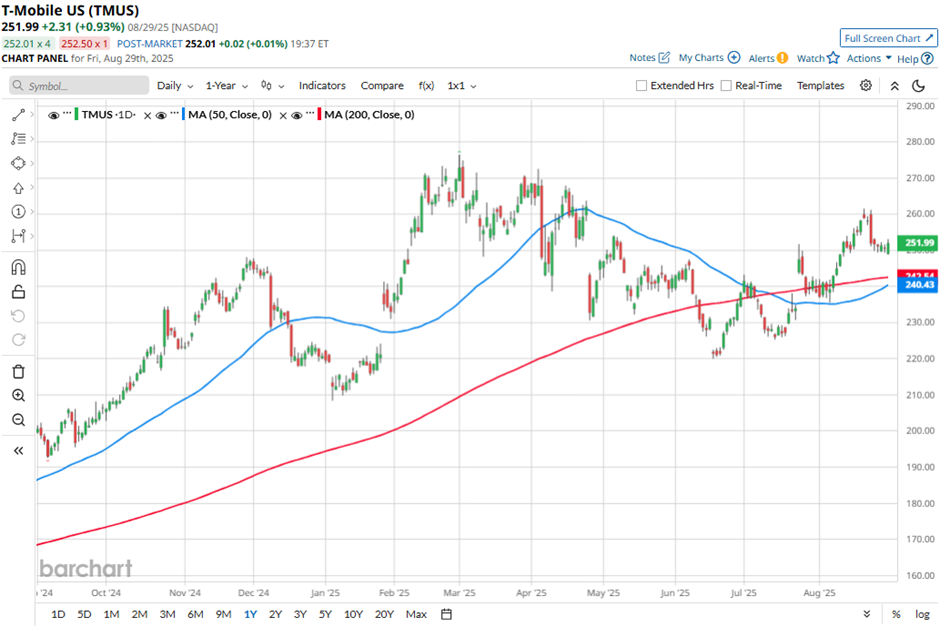Toggle log scale on price axis

tap(922, 614)
